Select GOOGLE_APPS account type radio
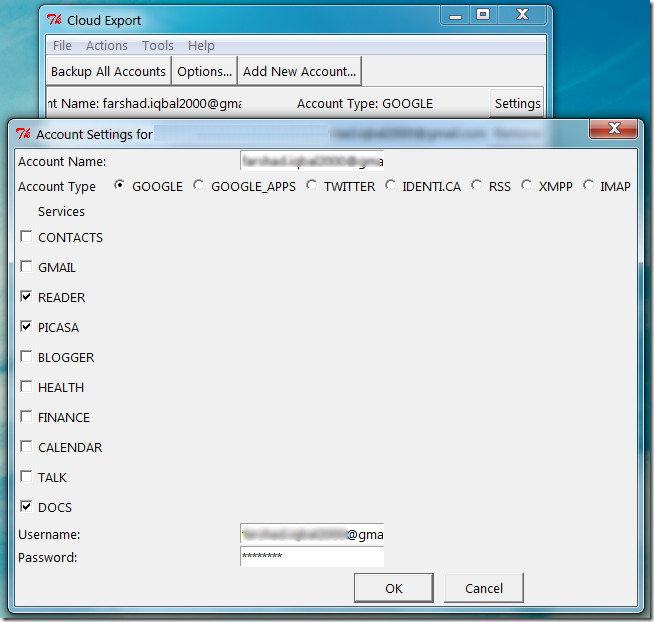The width and height of the screenshot is (654, 622). [x=199, y=185]
